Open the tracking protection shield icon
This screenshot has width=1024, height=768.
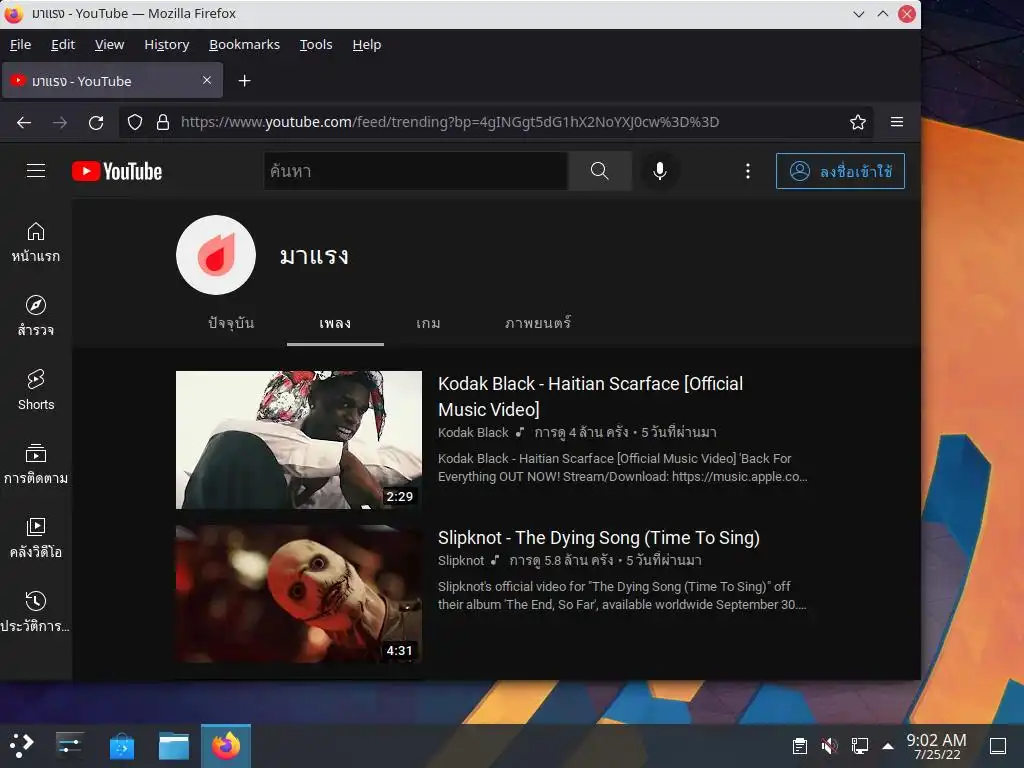135,122
